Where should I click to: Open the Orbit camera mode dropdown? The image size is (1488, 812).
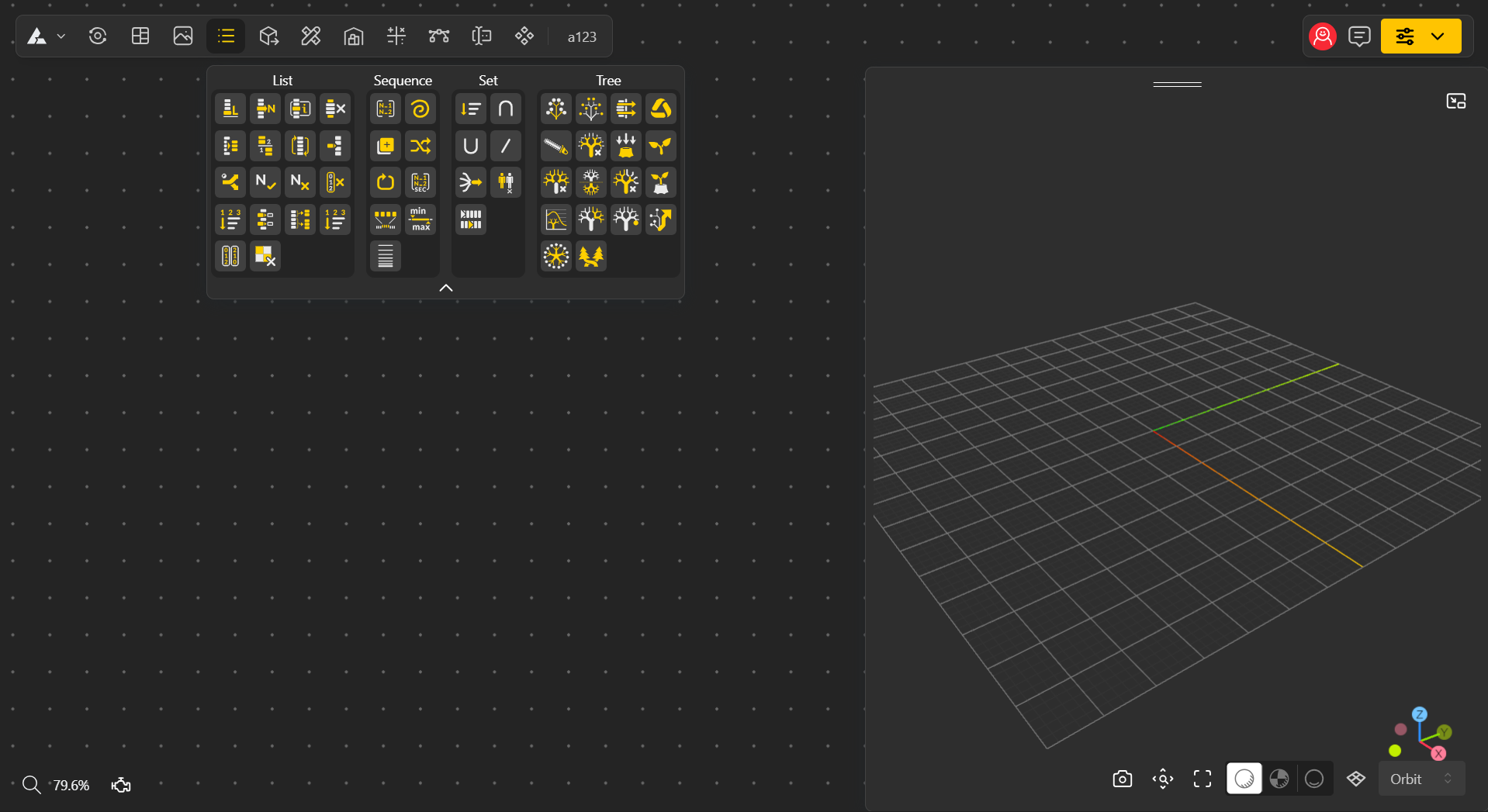coord(1421,779)
